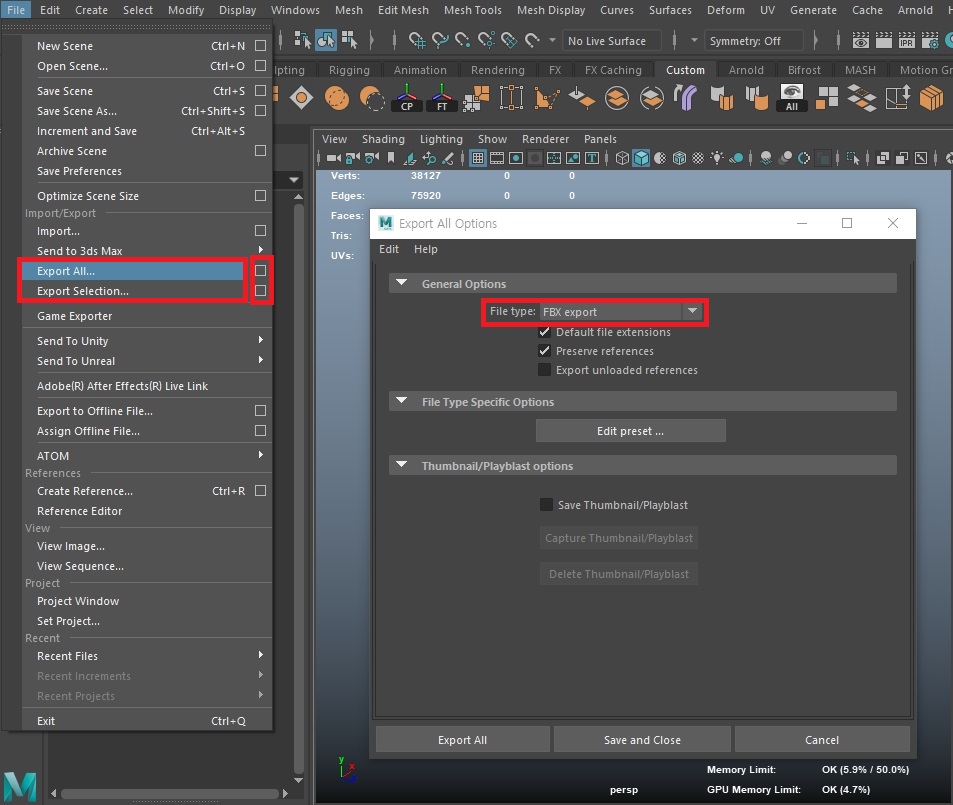The width and height of the screenshot is (953, 805).
Task: Expand ATOM submenu
Action: pos(261,455)
